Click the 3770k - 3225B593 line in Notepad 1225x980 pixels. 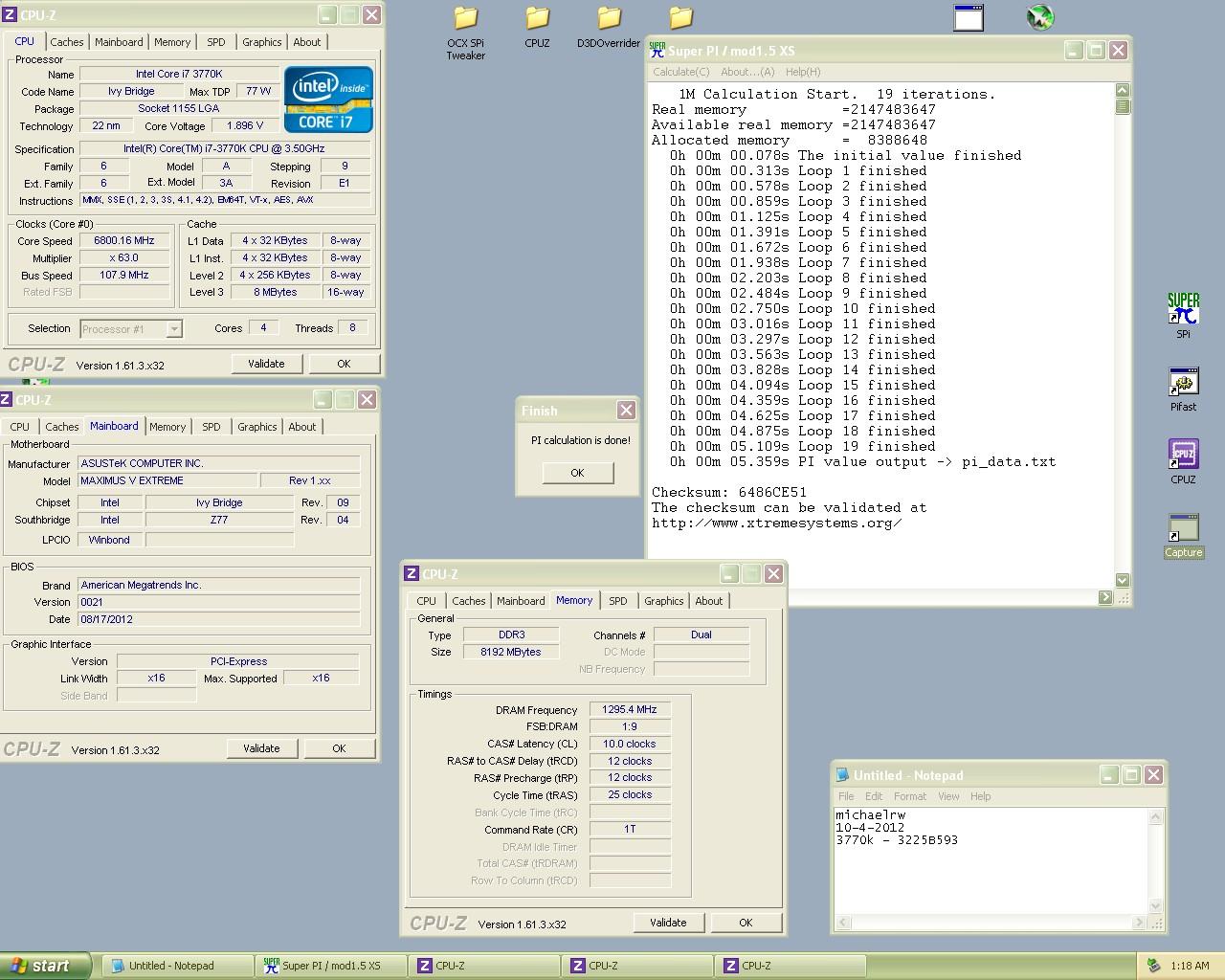[897, 840]
